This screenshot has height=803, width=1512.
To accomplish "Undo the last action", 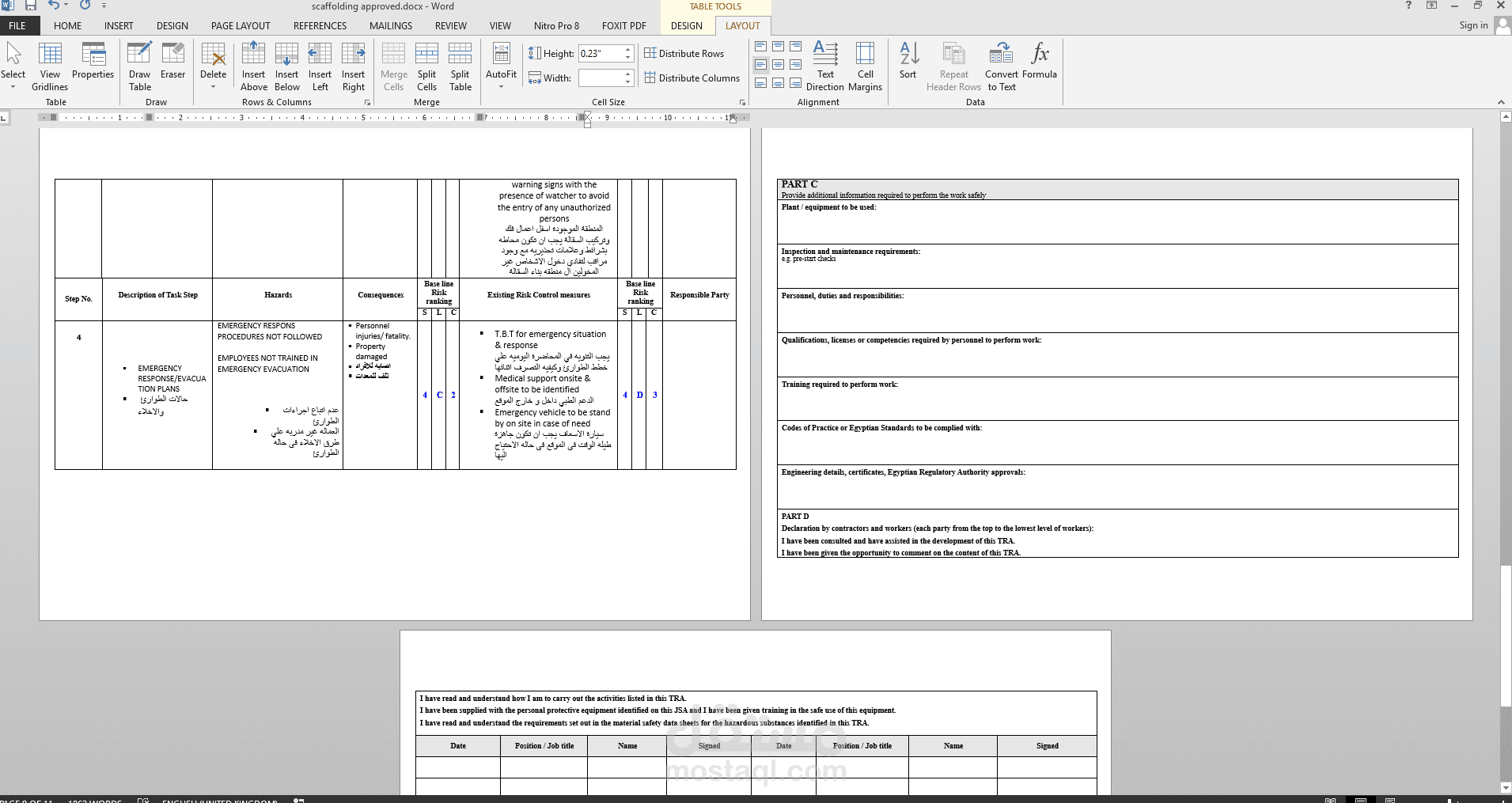I will click(53, 6).
